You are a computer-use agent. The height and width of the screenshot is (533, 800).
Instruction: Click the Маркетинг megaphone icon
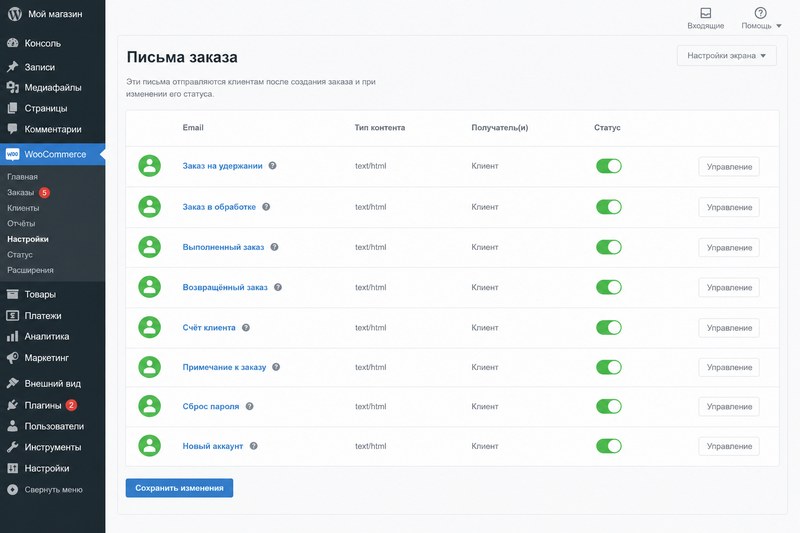[x=13, y=358]
